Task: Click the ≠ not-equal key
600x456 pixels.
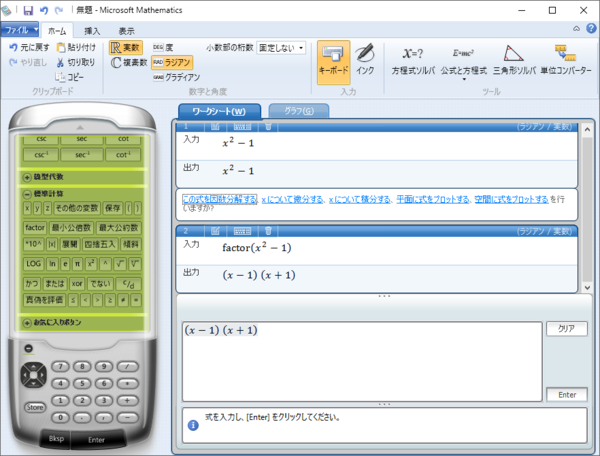Action: [123, 300]
